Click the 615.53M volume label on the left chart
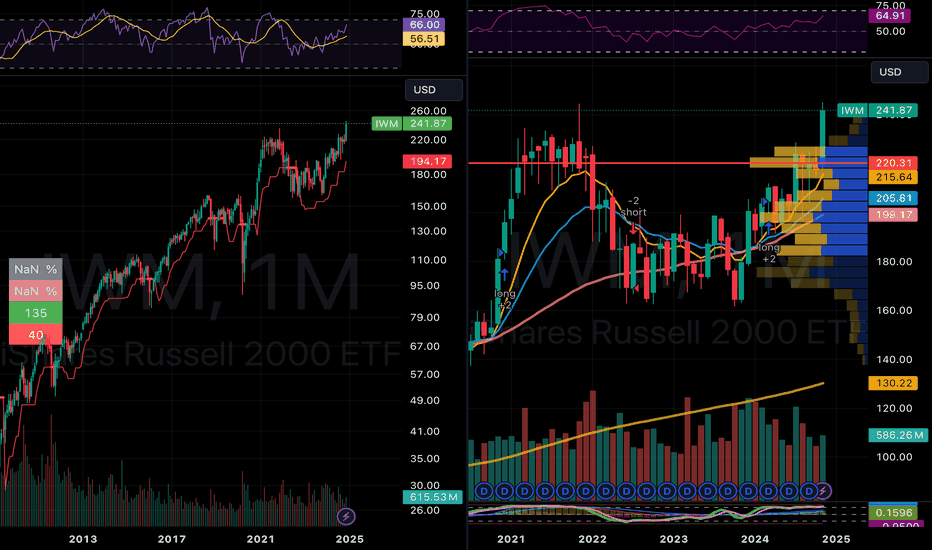The width and height of the screenshot is (932, 550). (433, 497)
